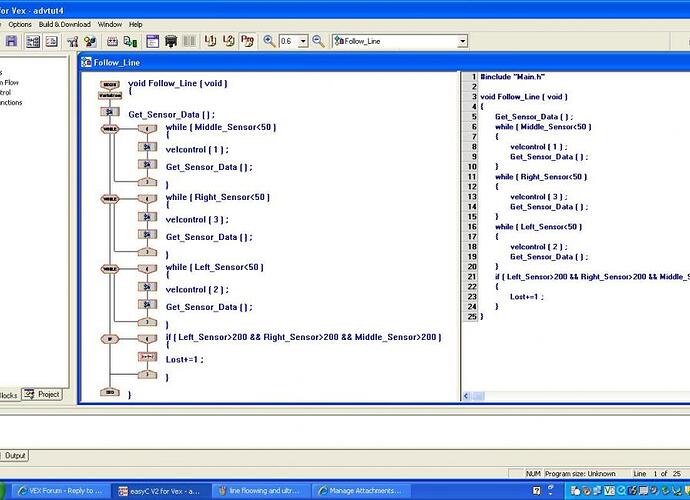Open the Options menu
690x500 pixels.
point(20,24)
